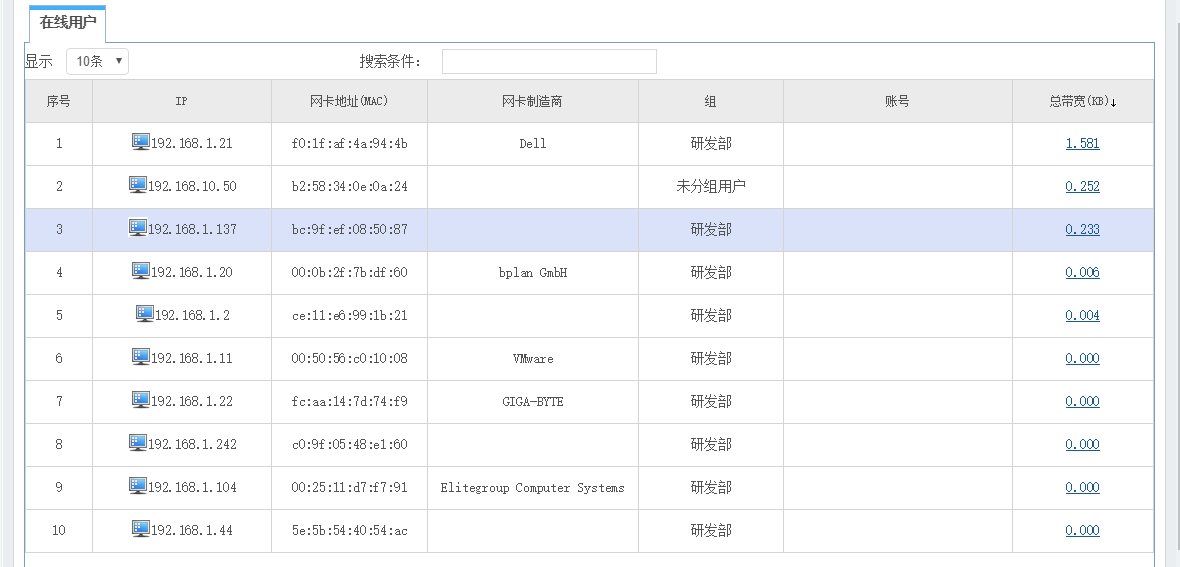The image size is (1180, 567).
Task: Click the computer icon beside 192.168.10.50
Action: click(138, 185)
